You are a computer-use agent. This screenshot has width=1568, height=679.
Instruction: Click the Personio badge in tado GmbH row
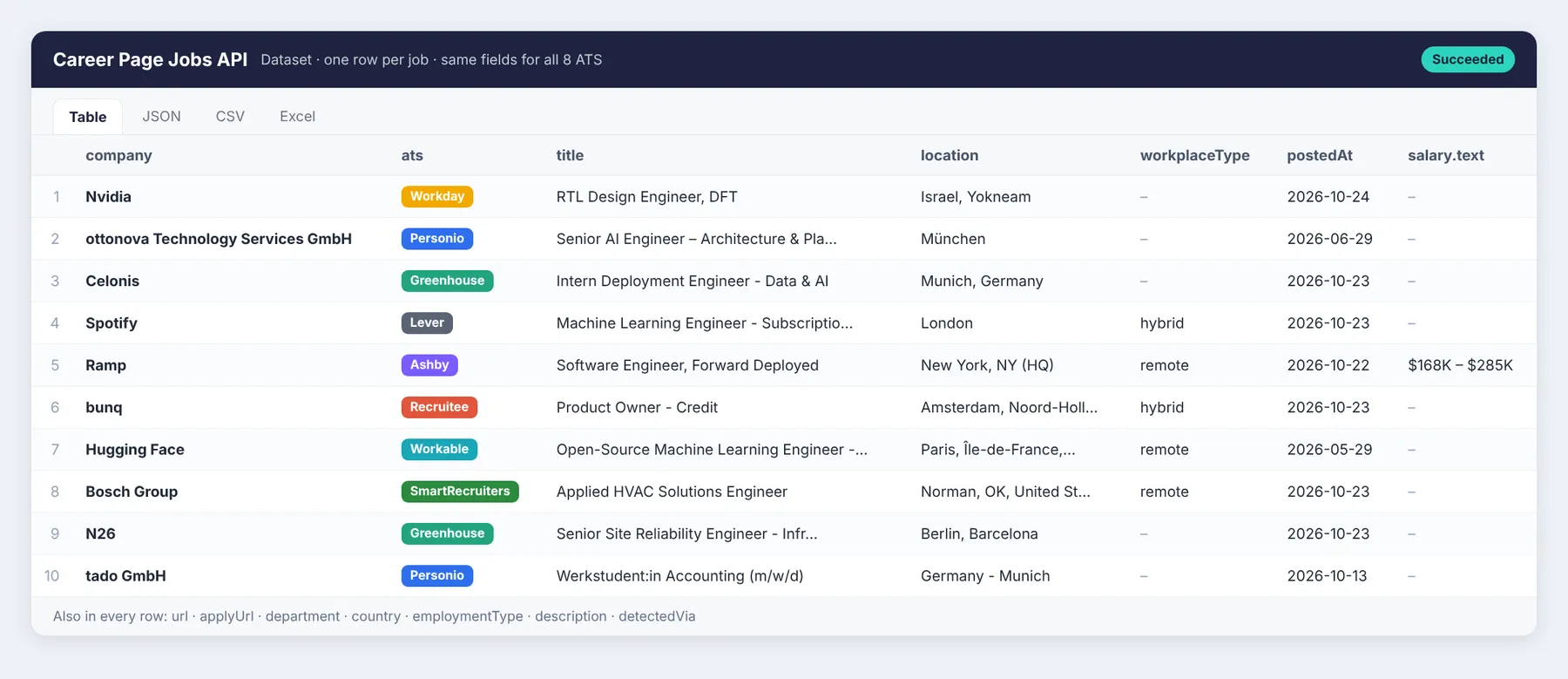[437, 575]
